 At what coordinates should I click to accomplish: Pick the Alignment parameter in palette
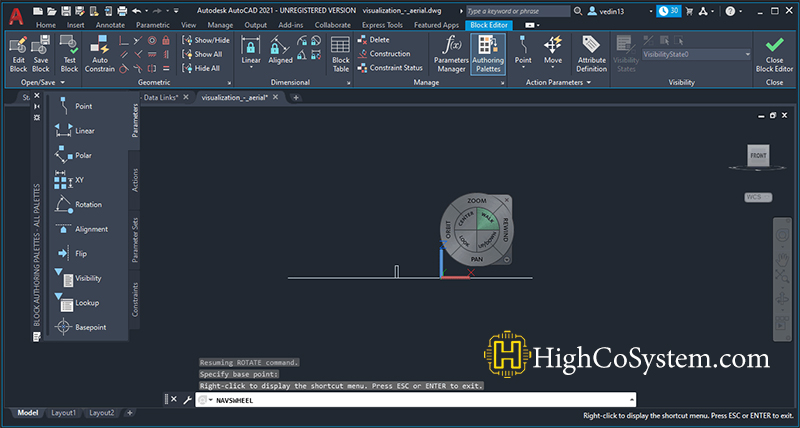pyautogui.click(x=81, y=229)
